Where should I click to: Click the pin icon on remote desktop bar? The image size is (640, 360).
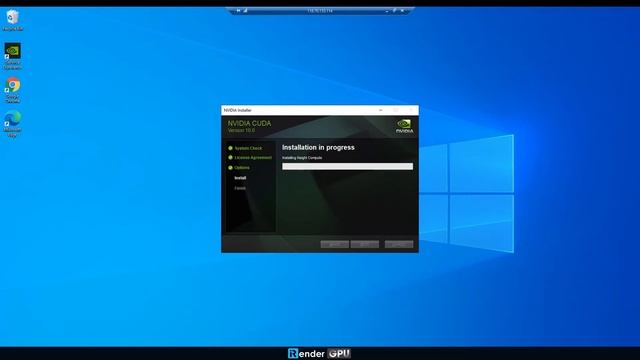[238, 11]
